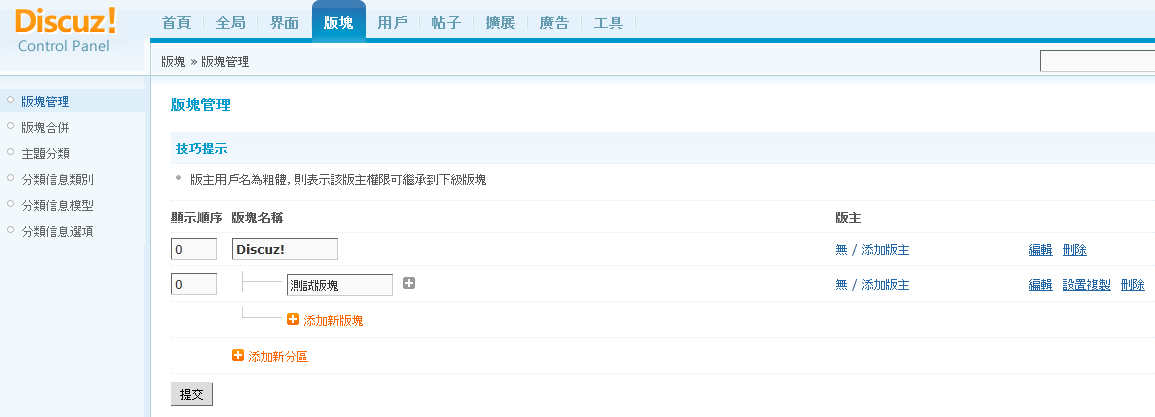Open 分類信息模型 in the sidebar

[57, 205]
